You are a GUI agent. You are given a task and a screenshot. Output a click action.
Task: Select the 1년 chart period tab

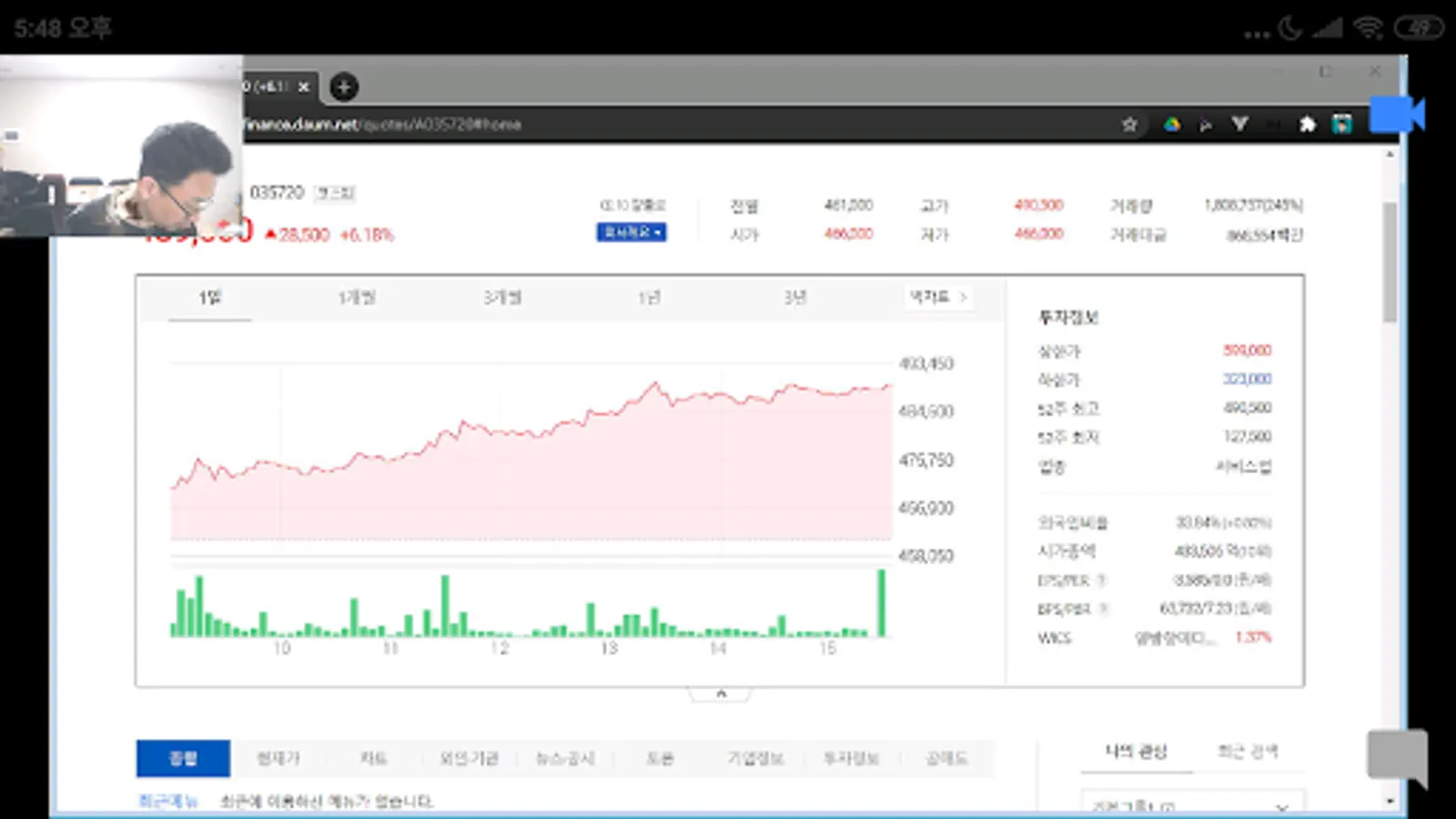[x=649, y=298]
